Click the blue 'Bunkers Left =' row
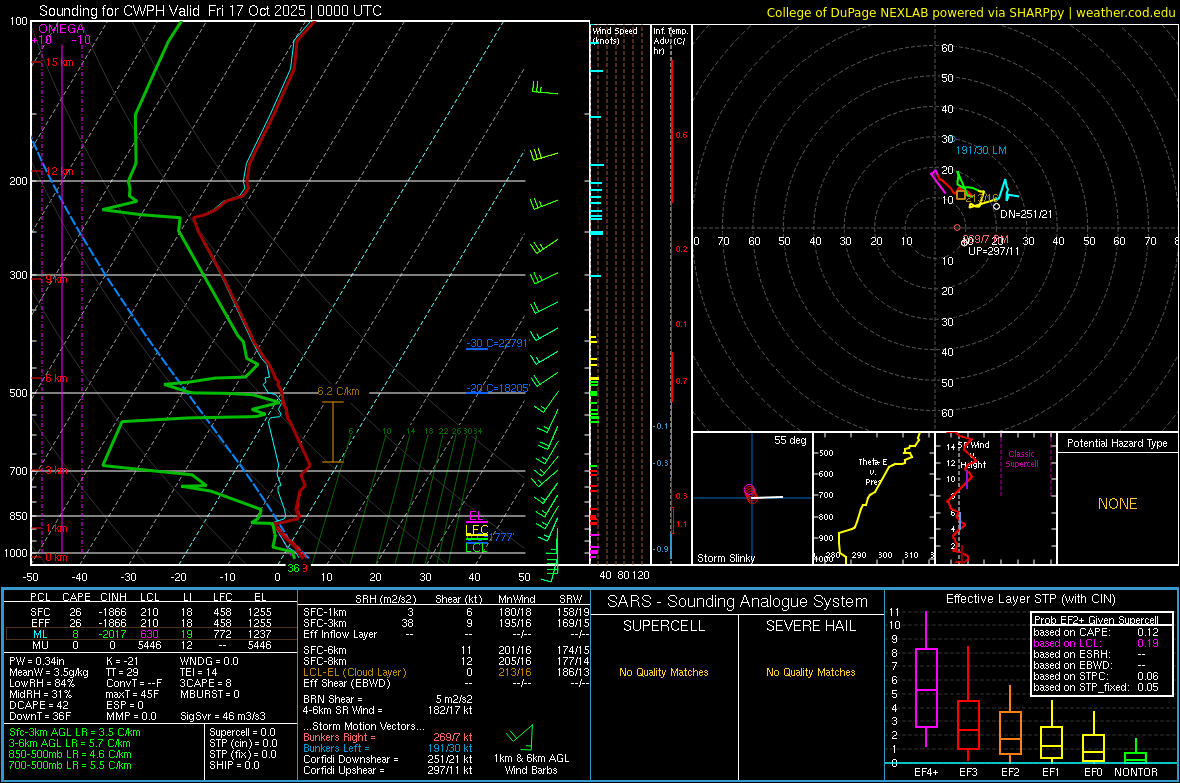 click(x=388, y=748)
